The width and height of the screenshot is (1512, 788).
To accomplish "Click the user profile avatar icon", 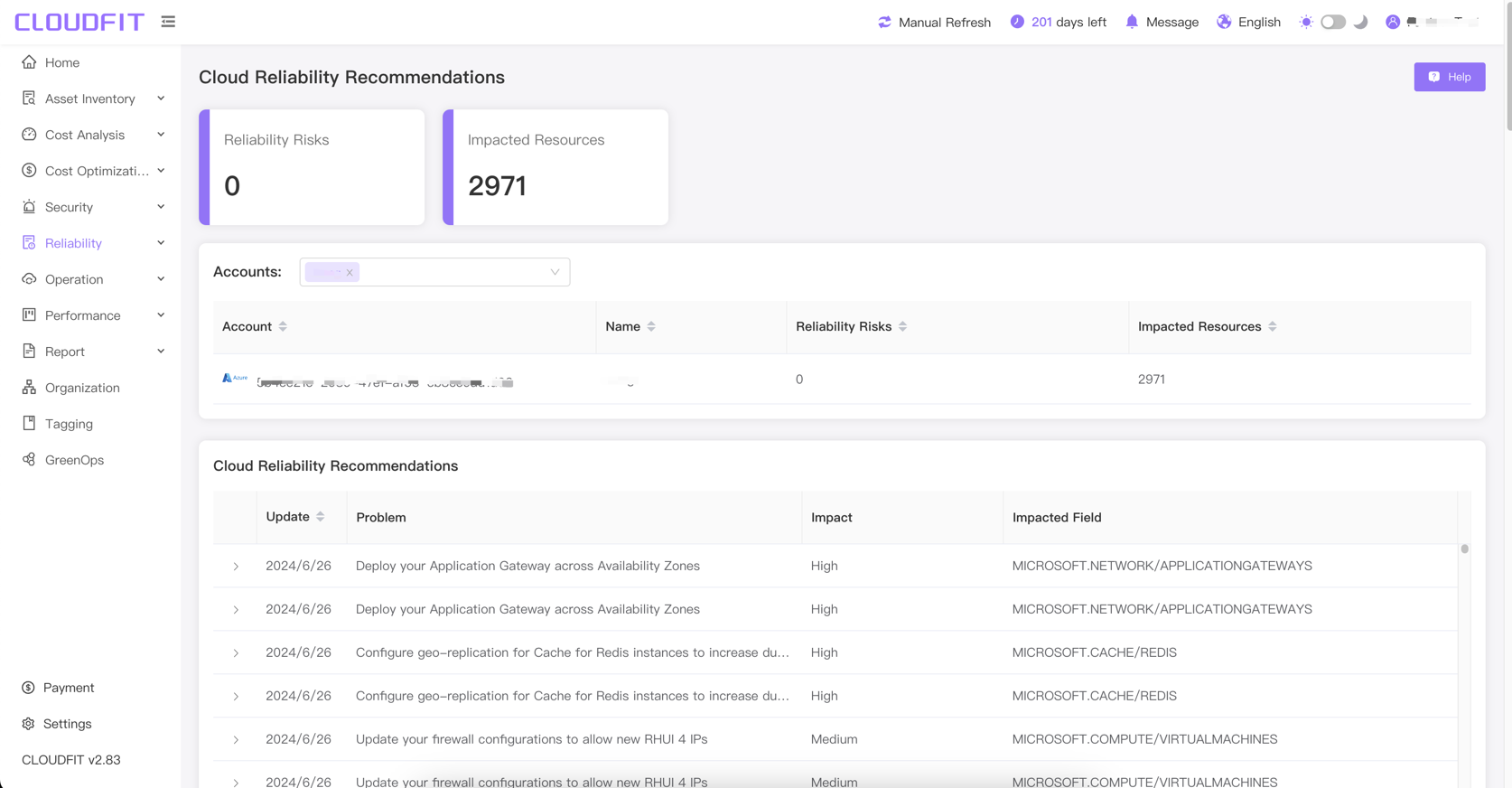I will click(x=1393, y=22).
